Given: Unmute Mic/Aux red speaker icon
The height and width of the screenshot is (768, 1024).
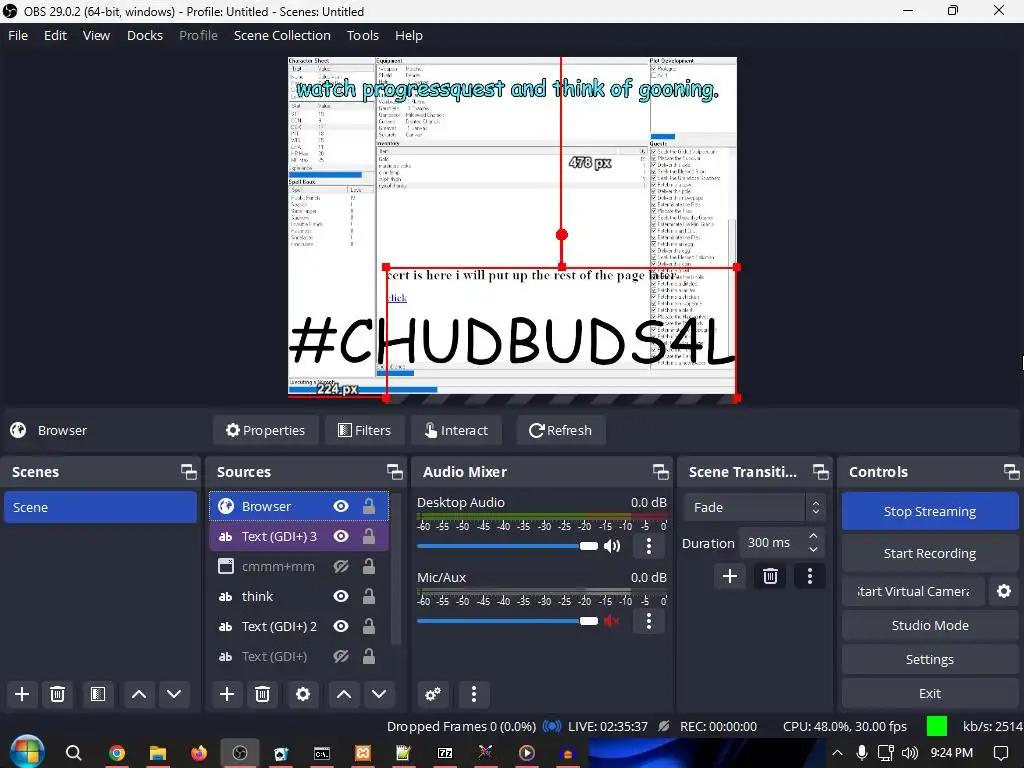Looking at the screenshot, I should tap(612, 621).
